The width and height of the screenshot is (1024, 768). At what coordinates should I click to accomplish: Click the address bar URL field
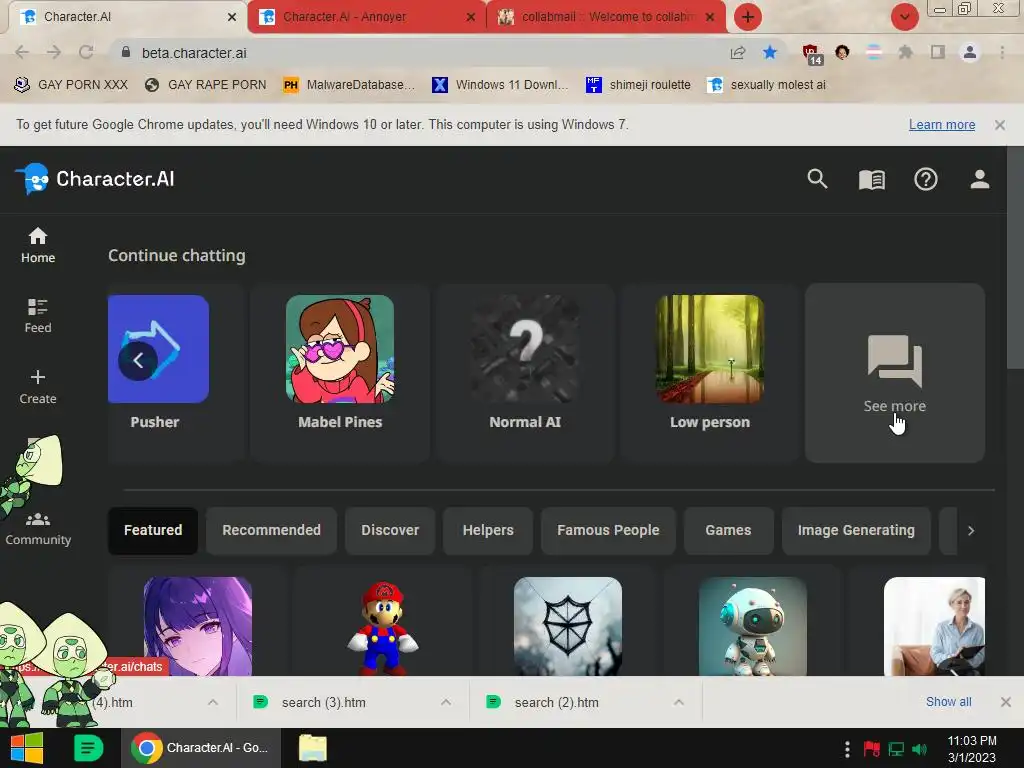[x=418, y=53]
